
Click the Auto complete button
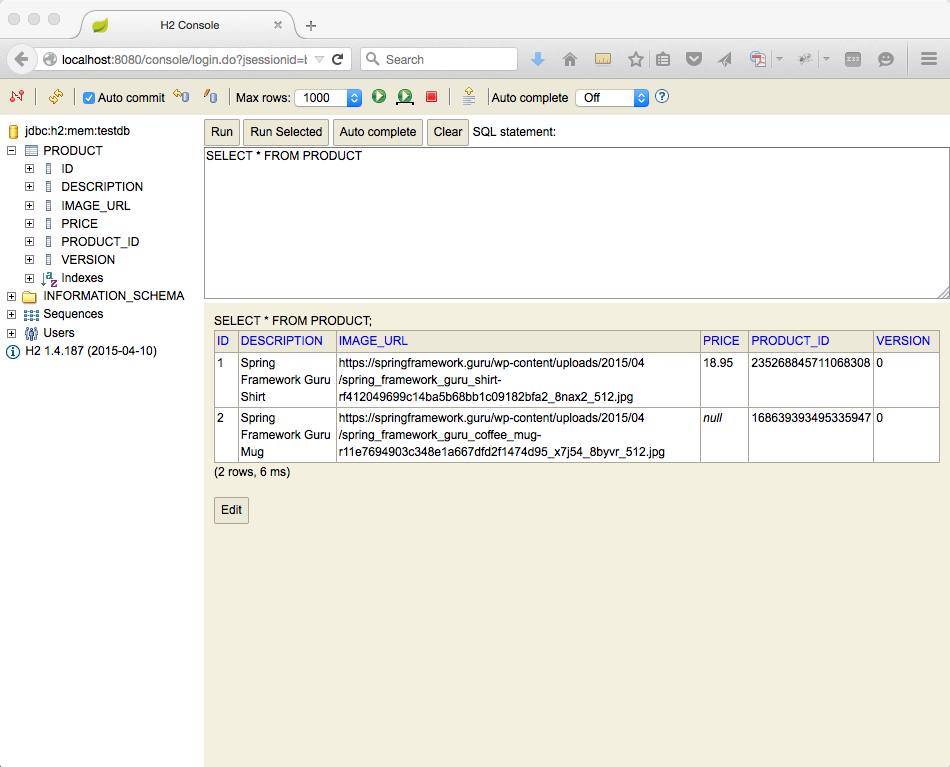(377, 132)
